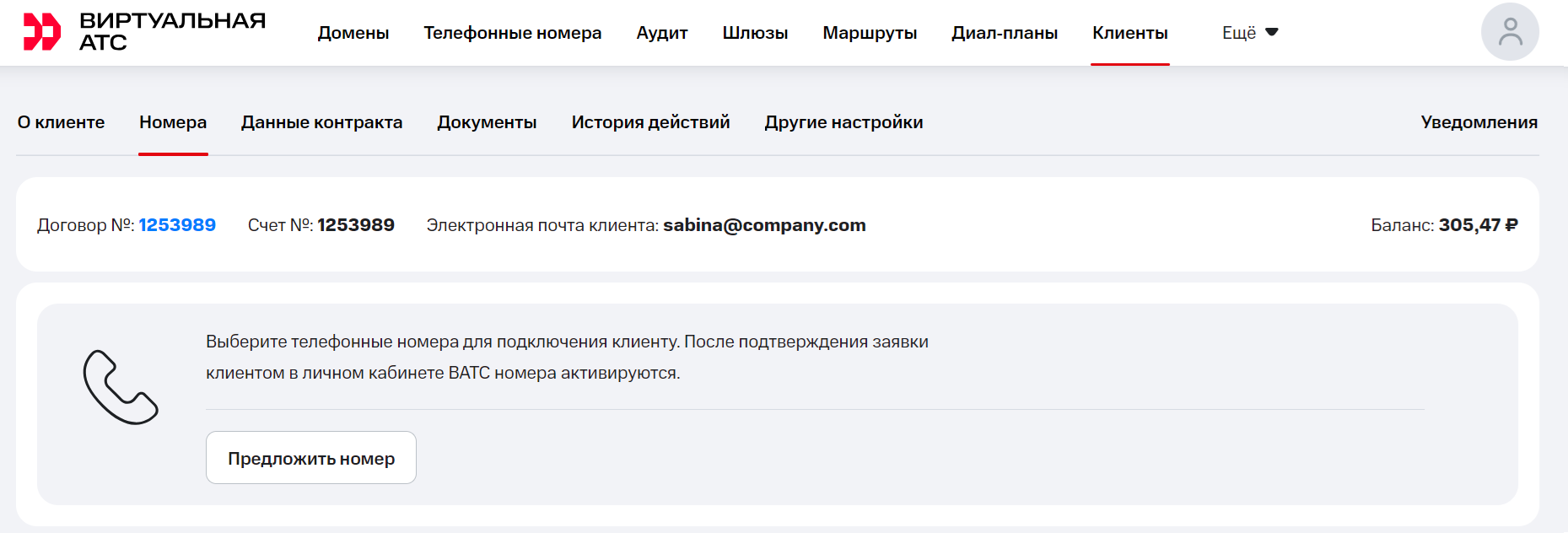
Task: Open Уведомления on the right
Action: tap(1479, 122)
